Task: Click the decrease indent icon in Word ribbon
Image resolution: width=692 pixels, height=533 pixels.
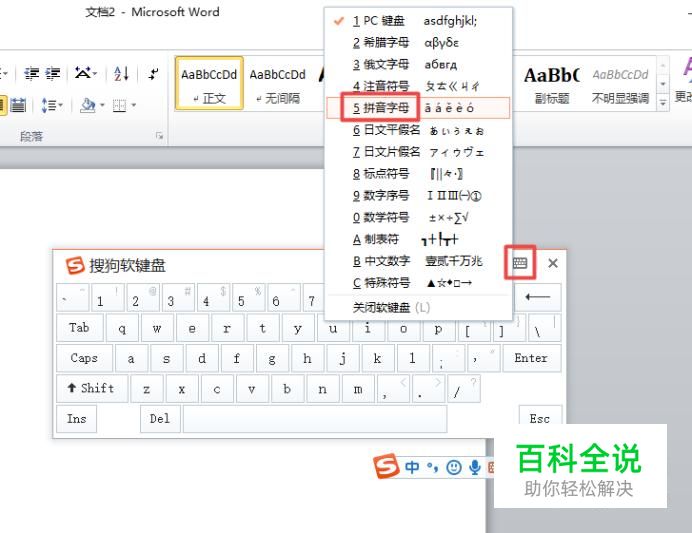Action: click(x=31, y=73)
